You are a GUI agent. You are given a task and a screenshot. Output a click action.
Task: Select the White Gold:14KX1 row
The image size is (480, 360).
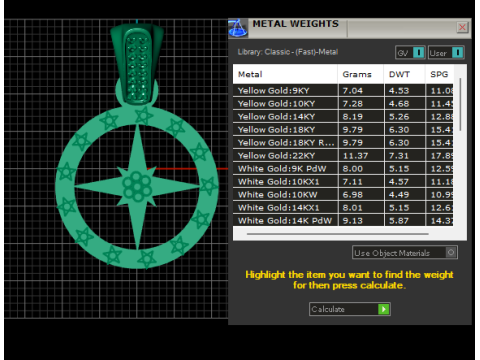pos(343,208)
